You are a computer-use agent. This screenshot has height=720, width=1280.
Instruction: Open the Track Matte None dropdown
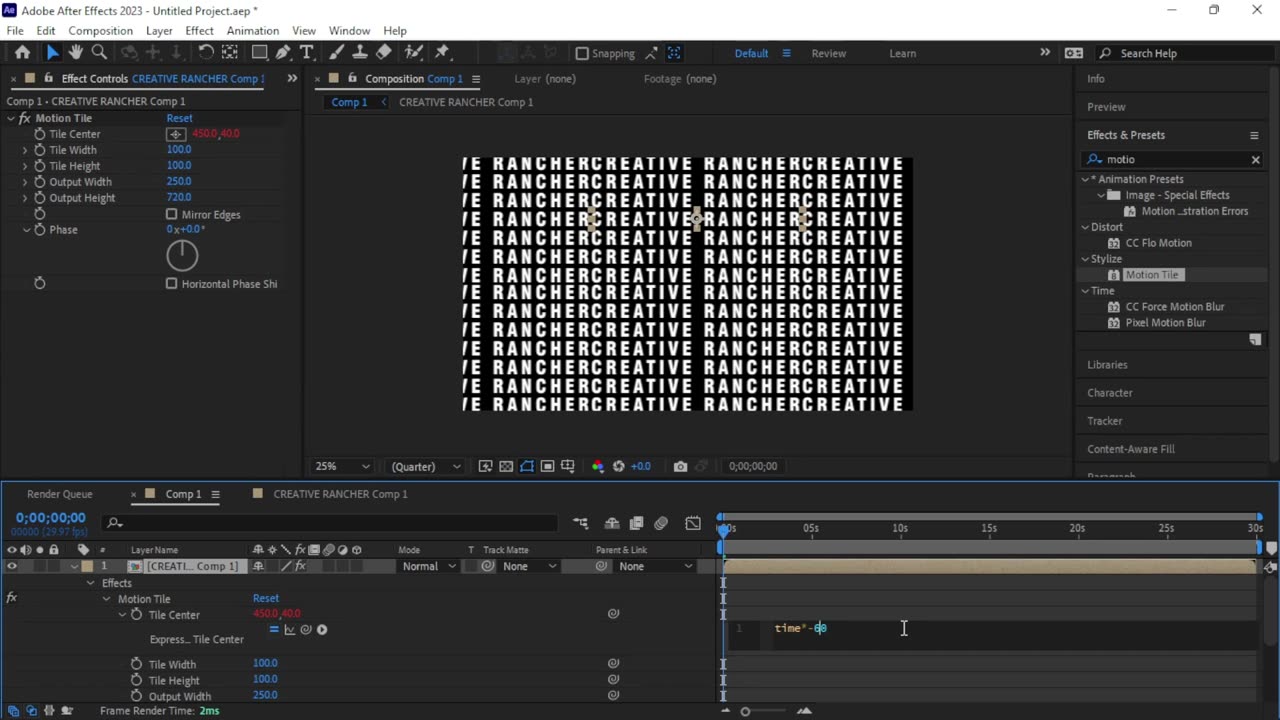tap(529, 566)
